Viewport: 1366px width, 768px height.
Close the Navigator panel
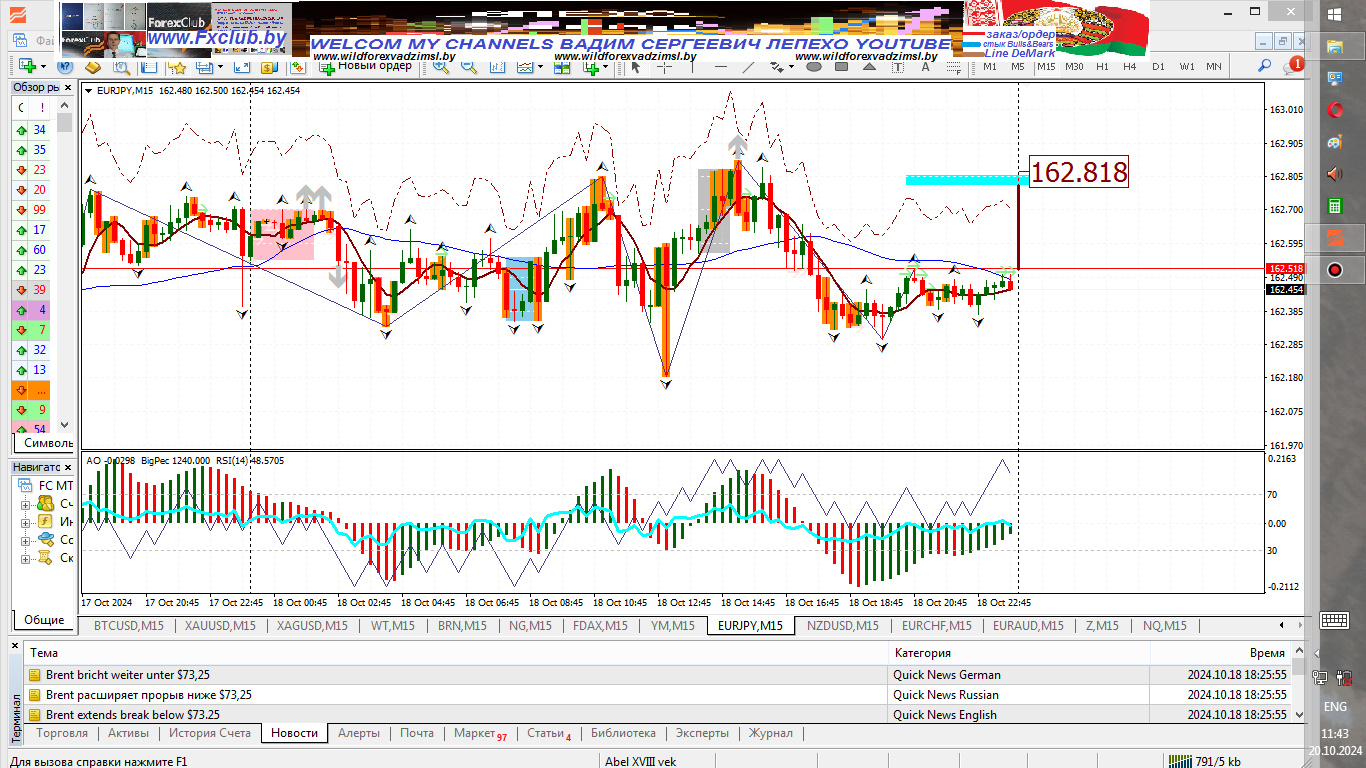[68, 467]
